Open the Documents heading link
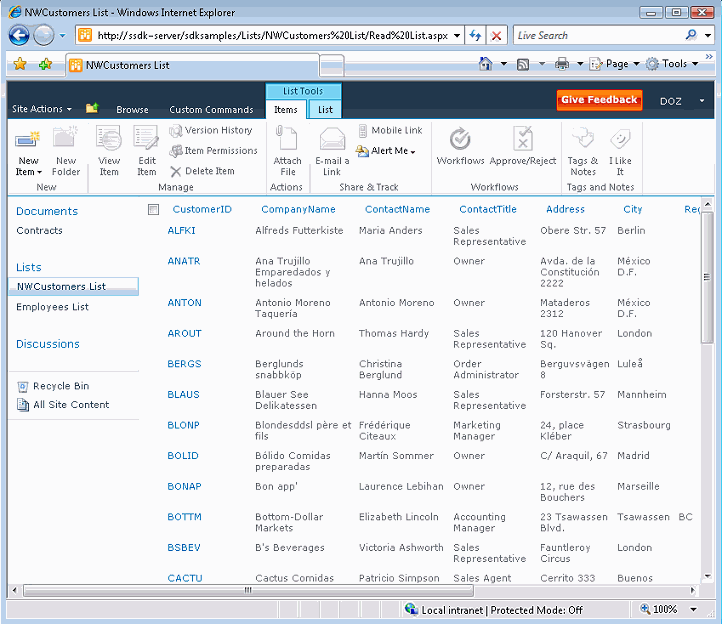This screenshot has width=722, height=624. tap(47, 211)
